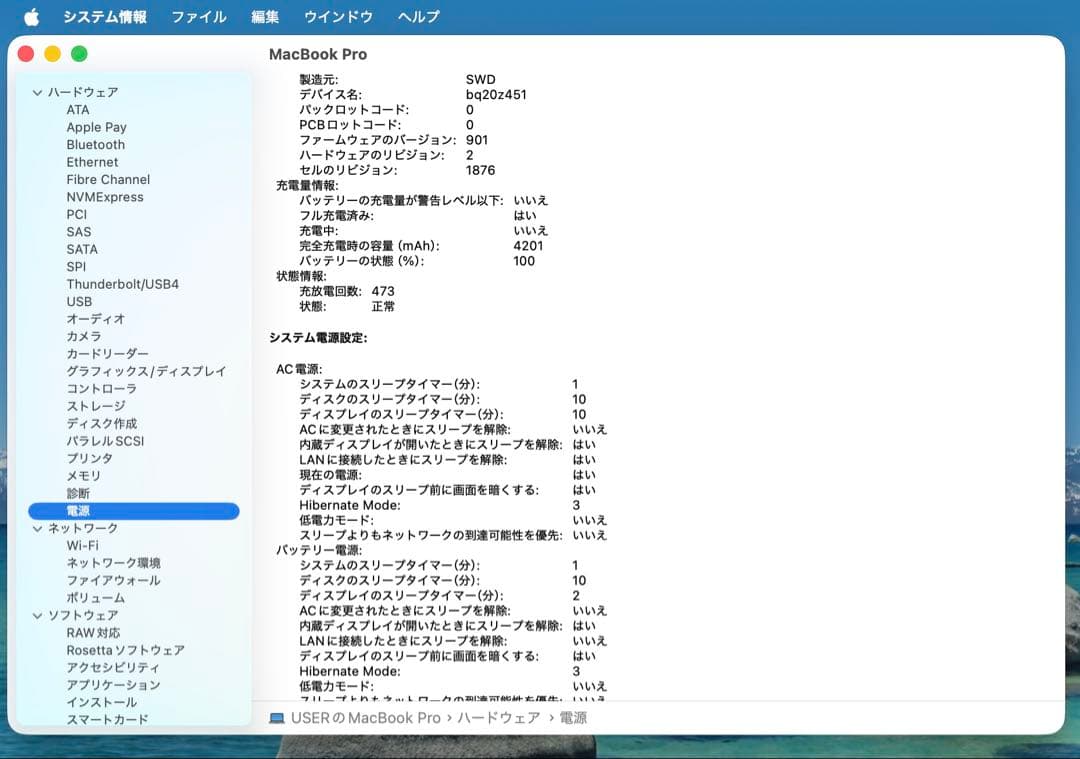Select Thunderbolt/USB4 in the sidebar

123,284
